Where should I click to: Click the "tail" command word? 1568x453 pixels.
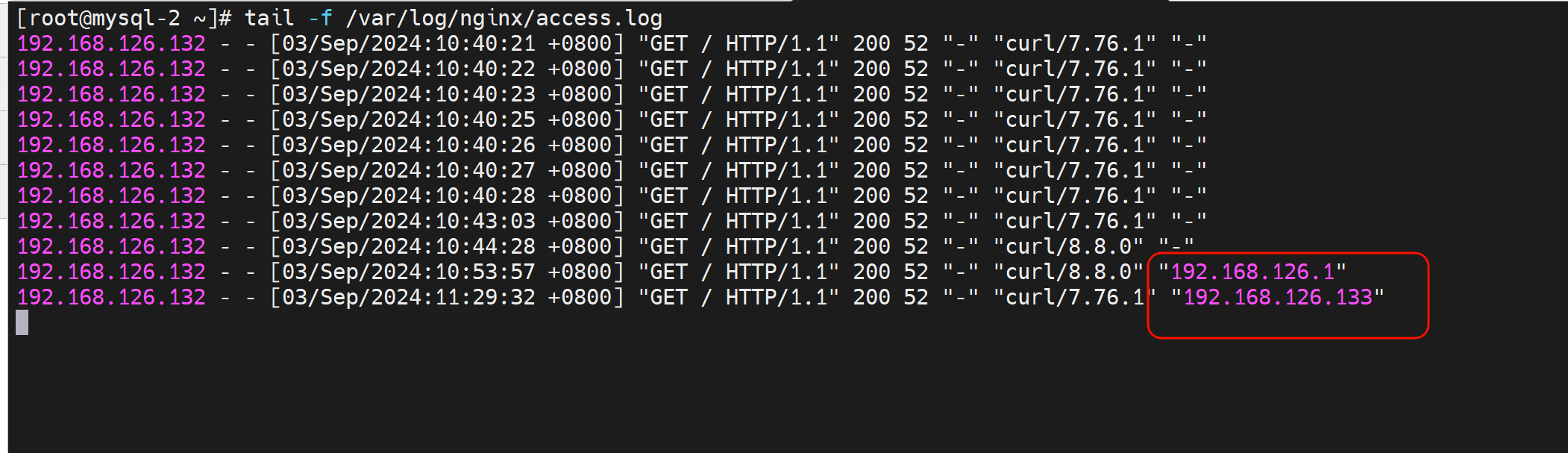pyautogui.click(x=269, y=18)
